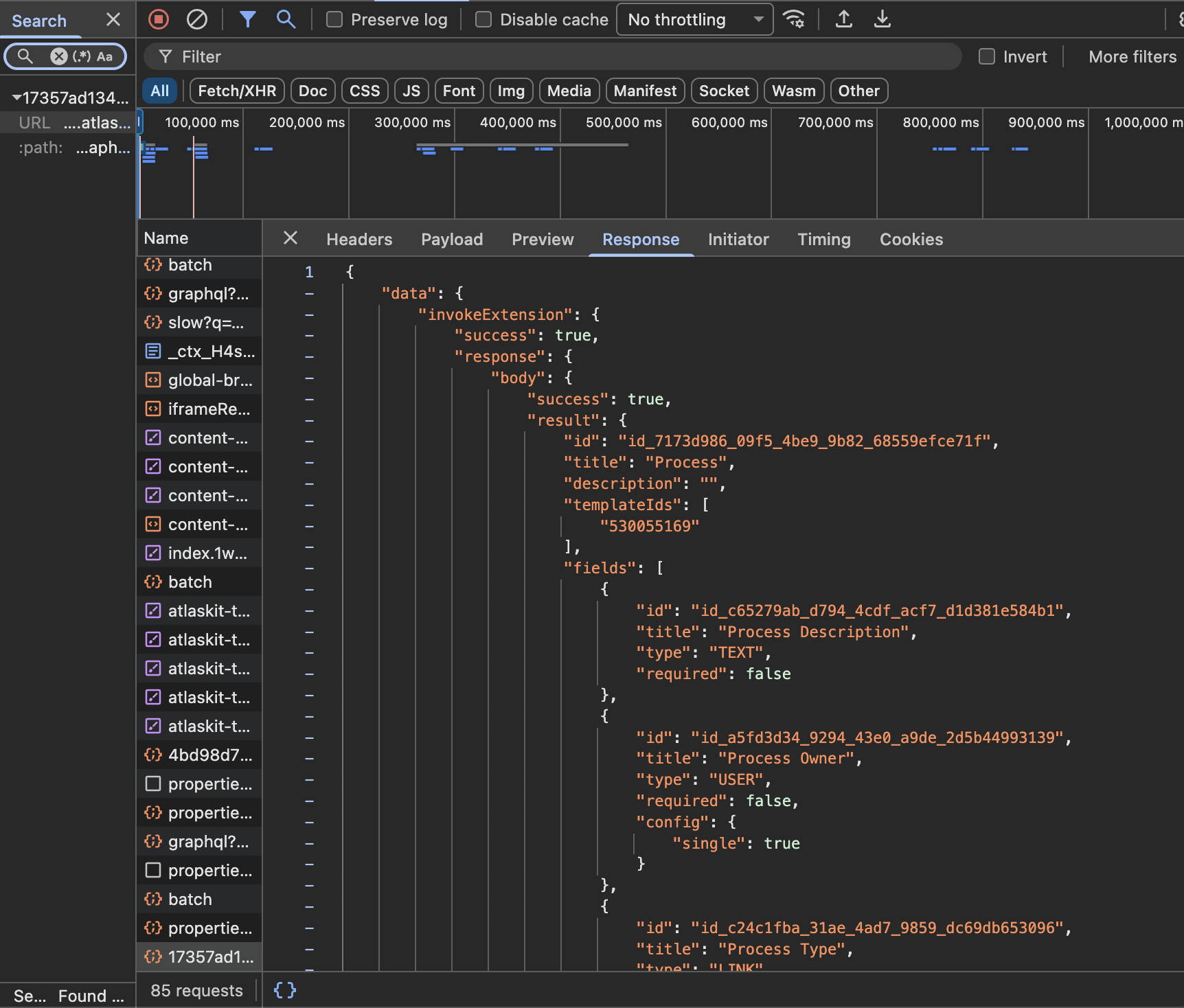
Task: Check the Invert filter checkbox
Action: click(x=987, y=56)
